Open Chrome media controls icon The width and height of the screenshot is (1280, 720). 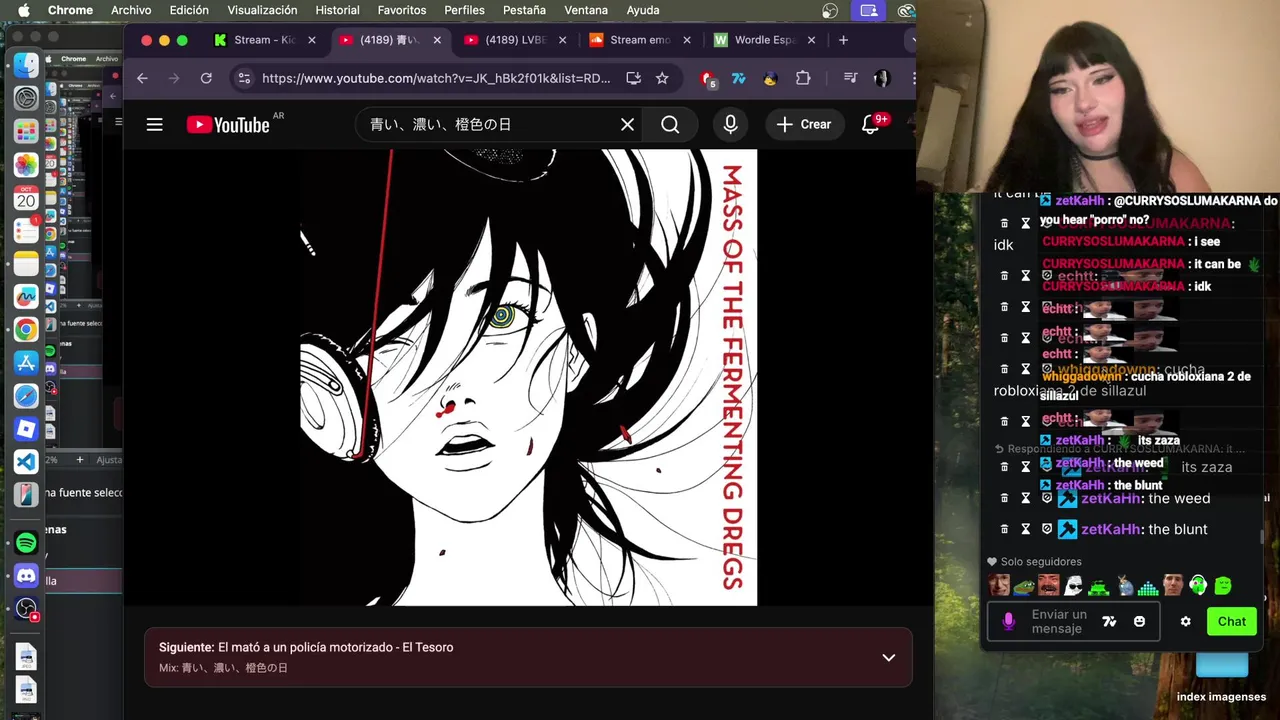[850, 78]
